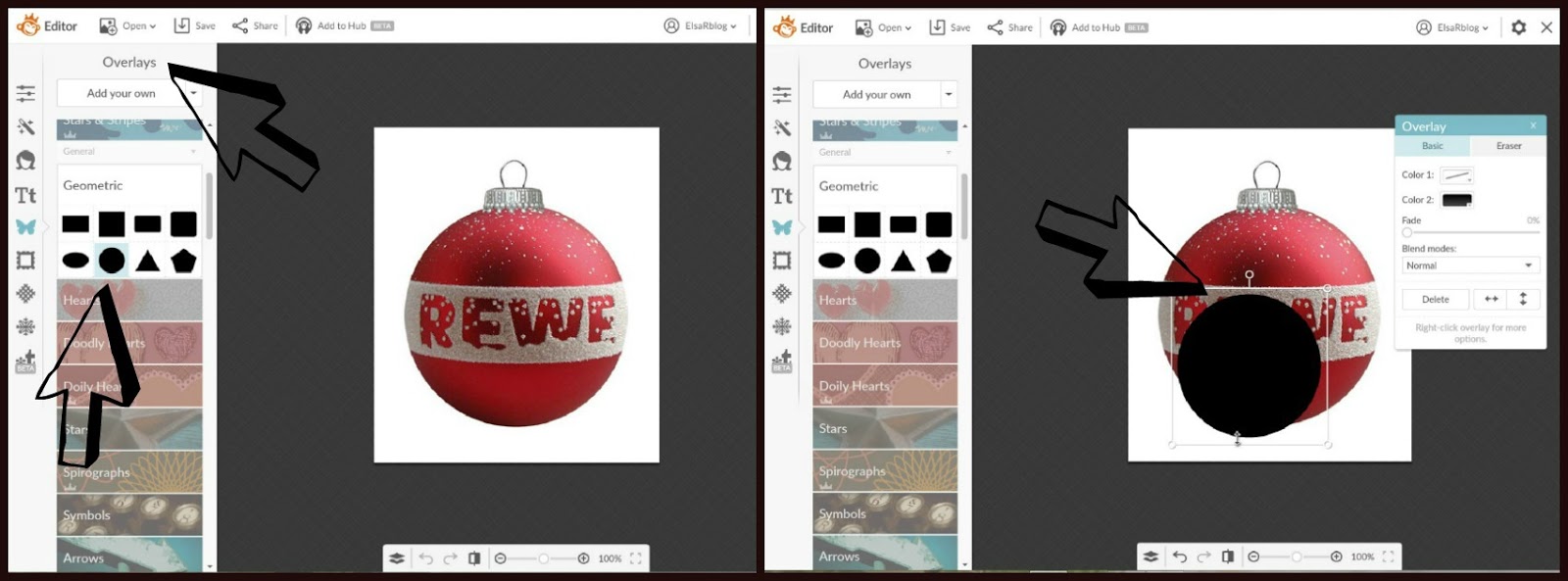
Task: Pick tall square shape in right editor Geometric overlays
Action: point(867,225)
